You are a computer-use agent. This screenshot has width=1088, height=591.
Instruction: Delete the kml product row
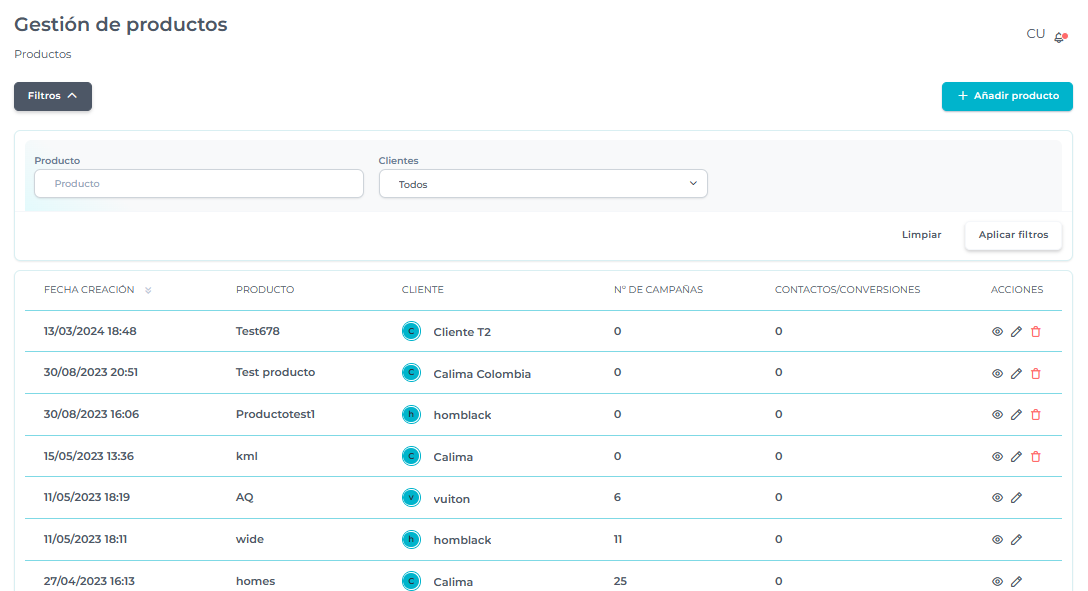(x=1035, y=457)
